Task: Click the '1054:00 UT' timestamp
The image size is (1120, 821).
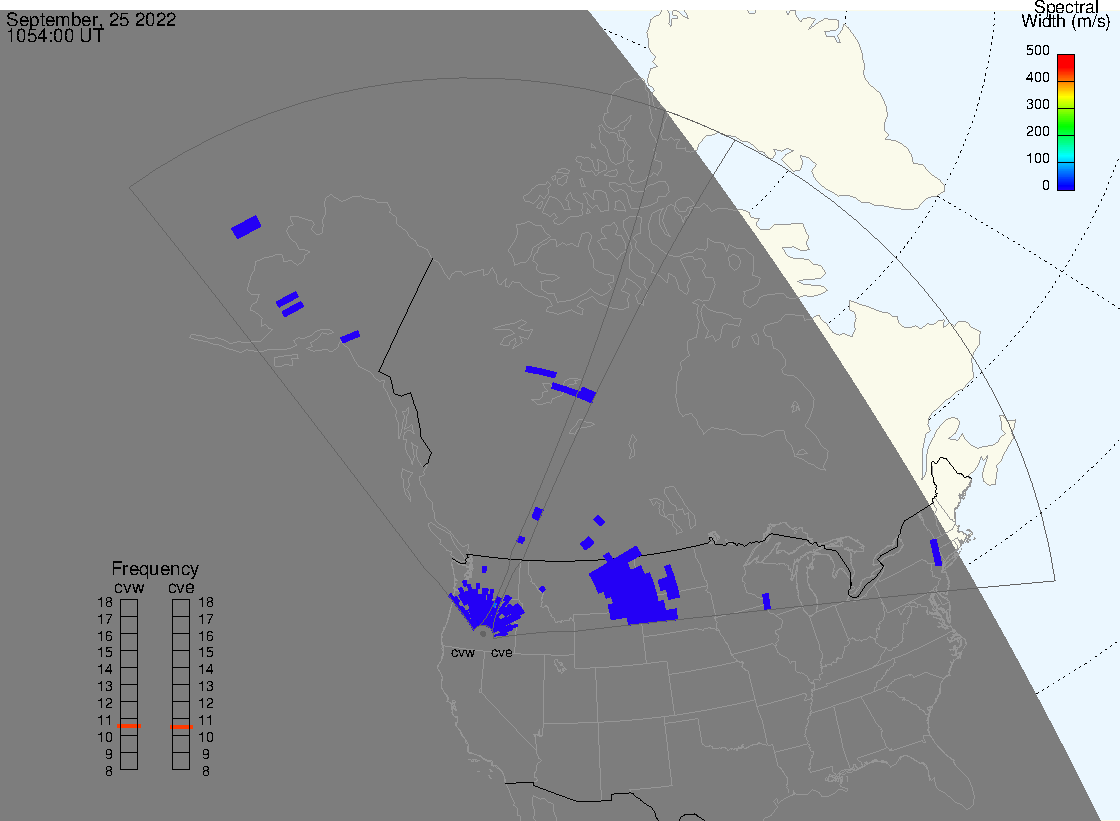Action: (55, 36)
